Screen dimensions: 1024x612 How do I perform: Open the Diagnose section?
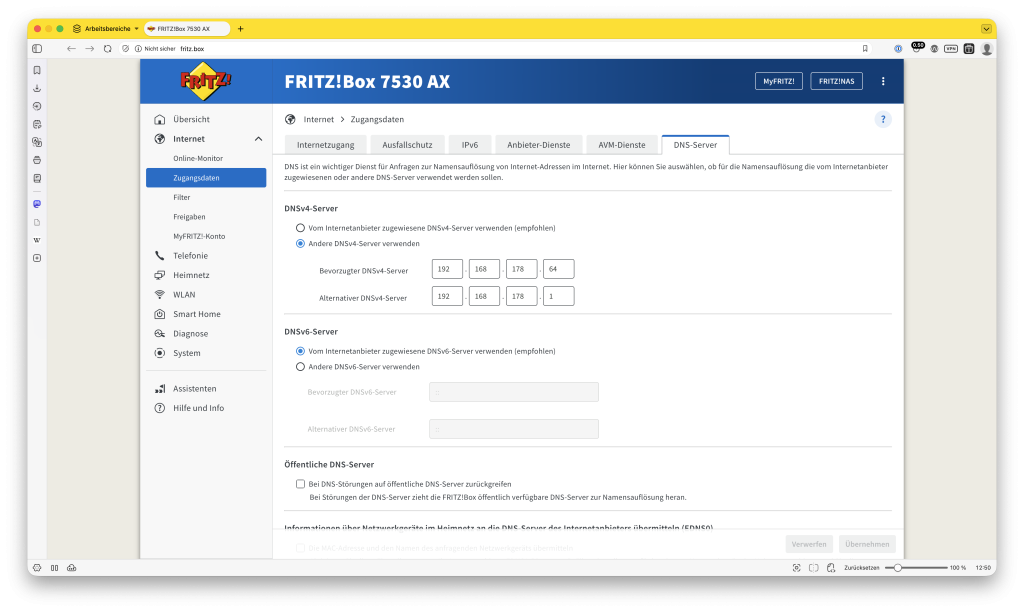point(192,333)
